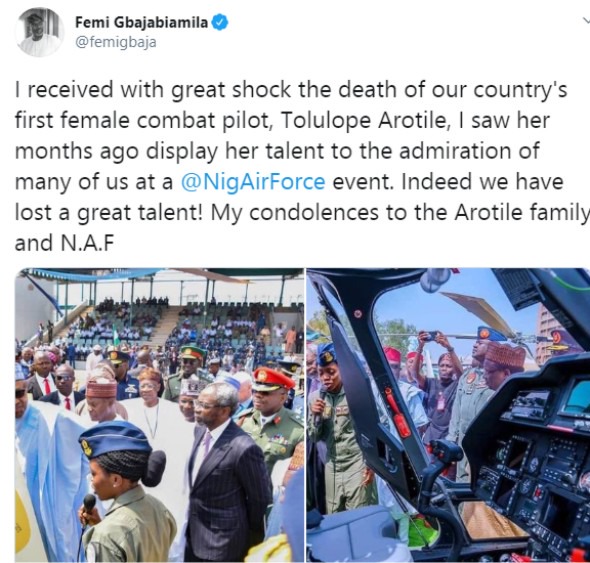Expand the tweet options chevron
The height and width of the screenshot is (563, 590).
(x=585, y=22)
